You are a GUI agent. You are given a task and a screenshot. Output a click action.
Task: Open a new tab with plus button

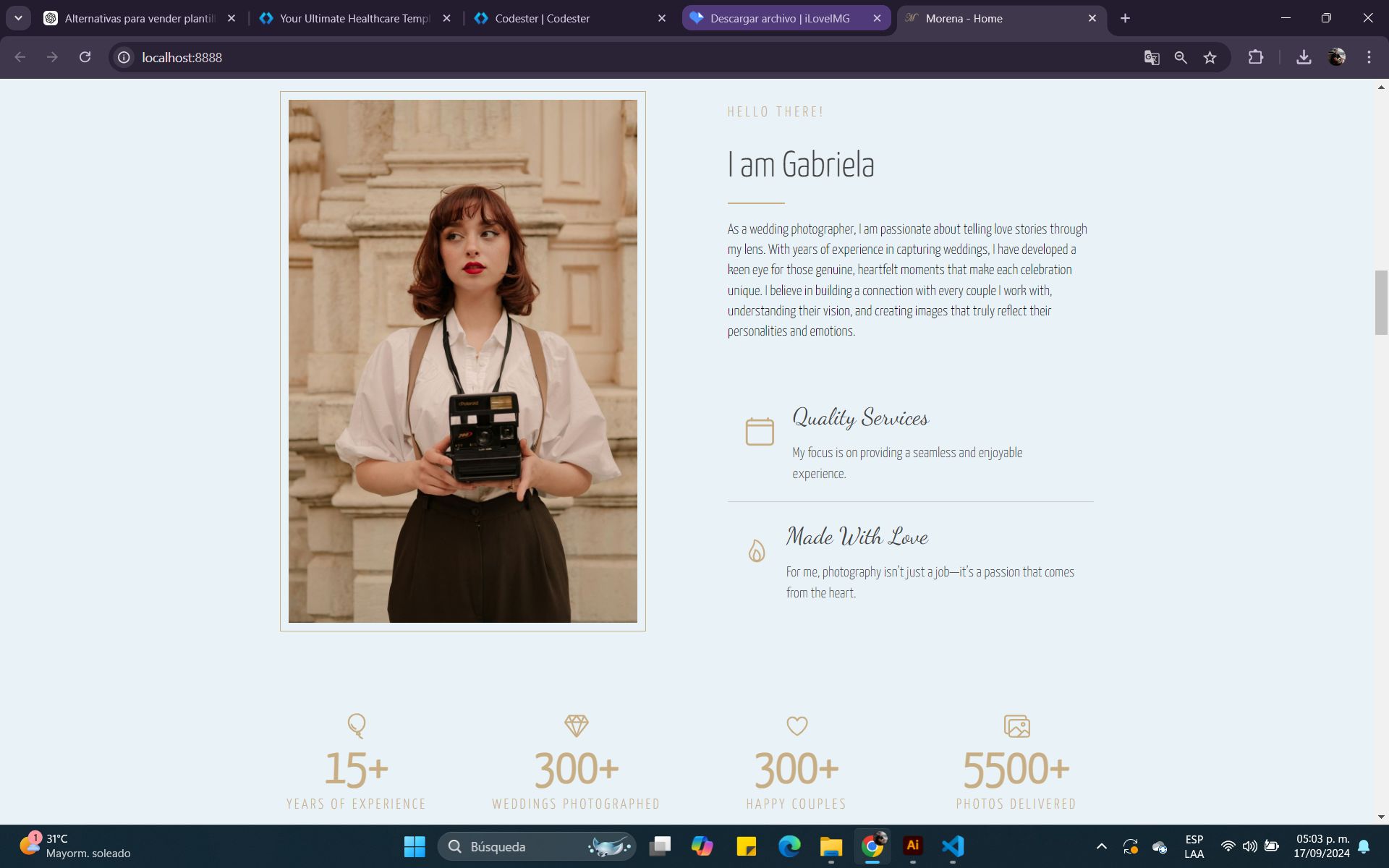(x=1125, y=18)
